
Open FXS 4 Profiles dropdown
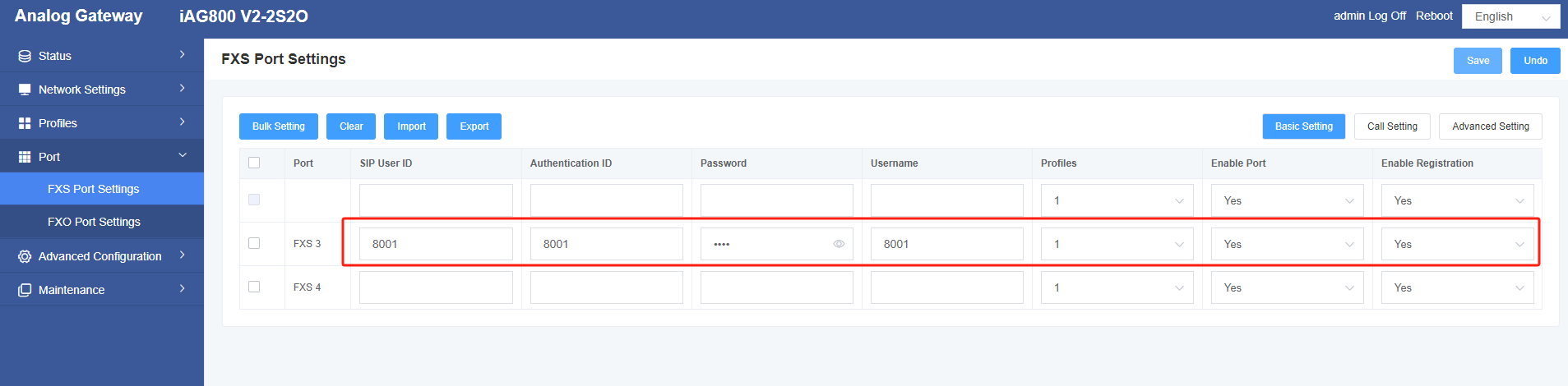tap(1117, 287)
